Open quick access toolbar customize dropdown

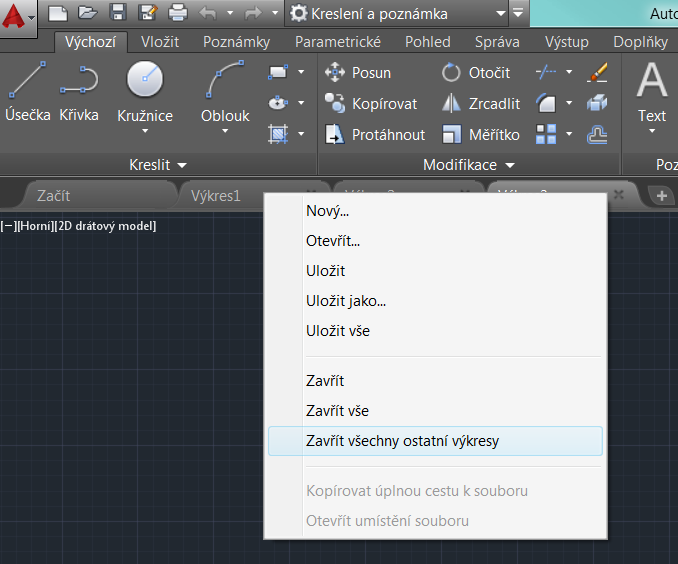coord(518,13)
